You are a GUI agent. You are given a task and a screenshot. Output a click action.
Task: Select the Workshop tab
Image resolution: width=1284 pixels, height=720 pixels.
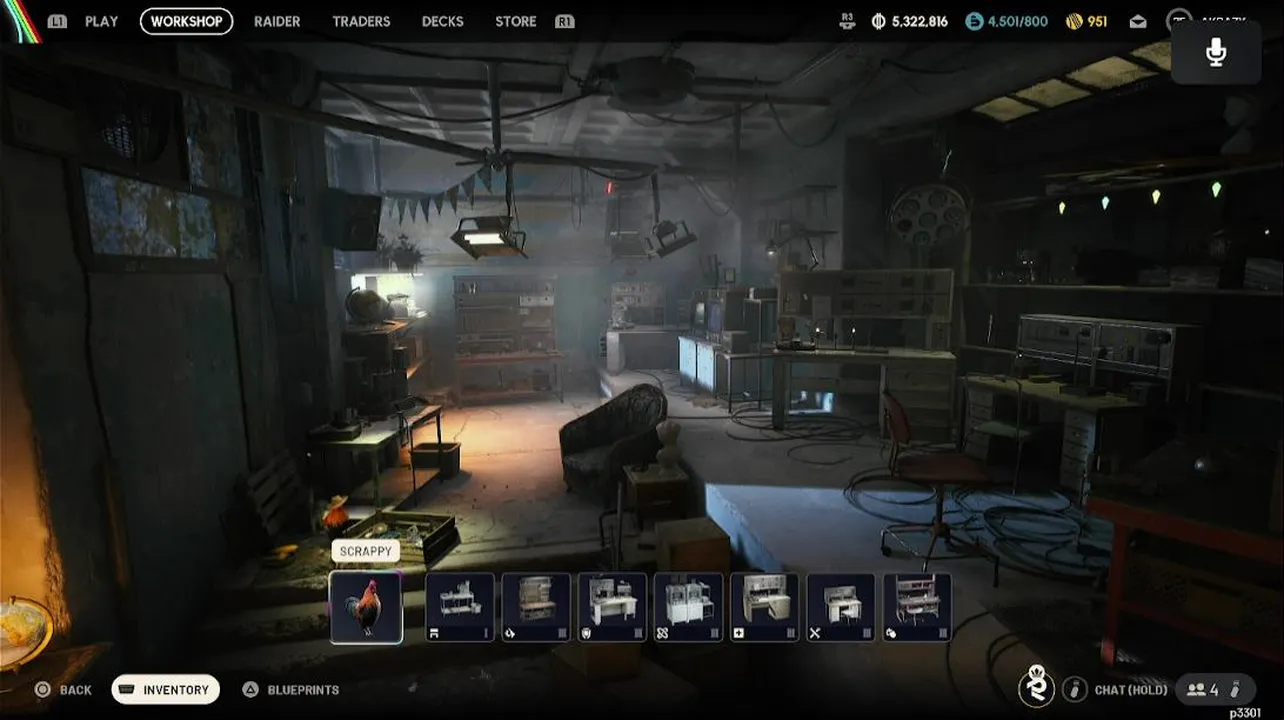[186, 21]
